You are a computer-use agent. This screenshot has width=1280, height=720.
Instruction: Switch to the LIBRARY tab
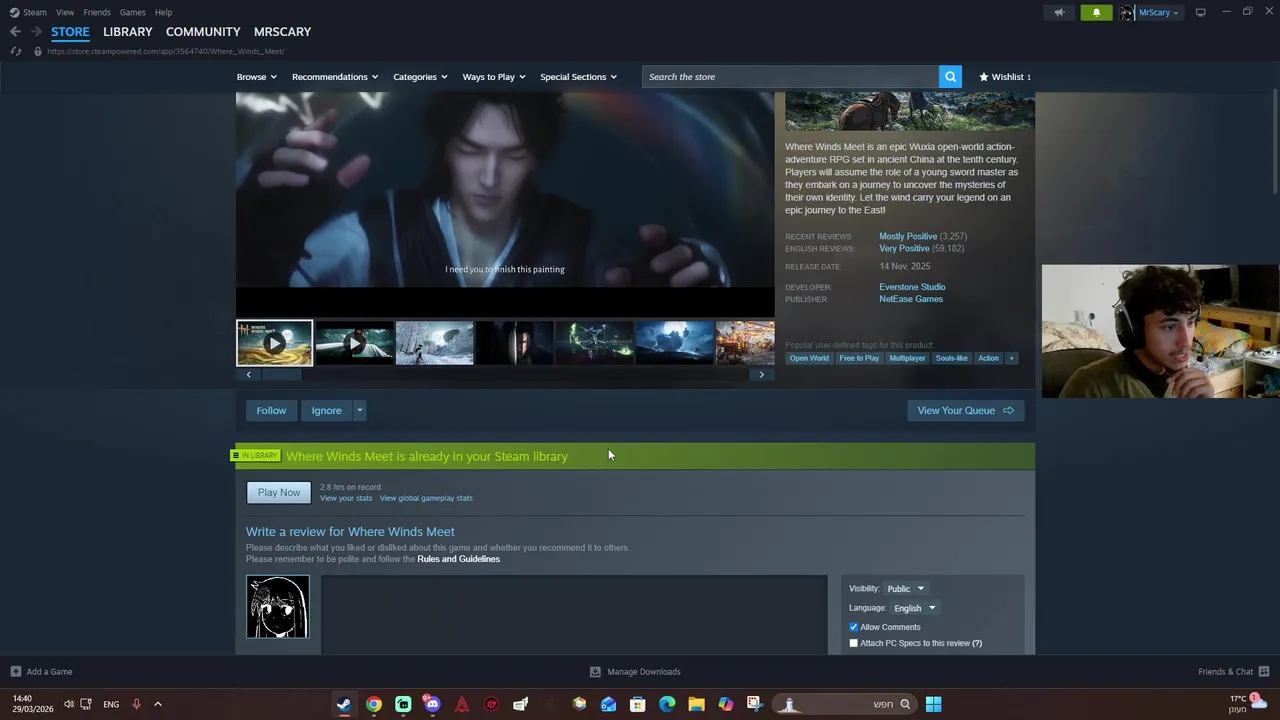pyautogui.click(x=128, y=32)
